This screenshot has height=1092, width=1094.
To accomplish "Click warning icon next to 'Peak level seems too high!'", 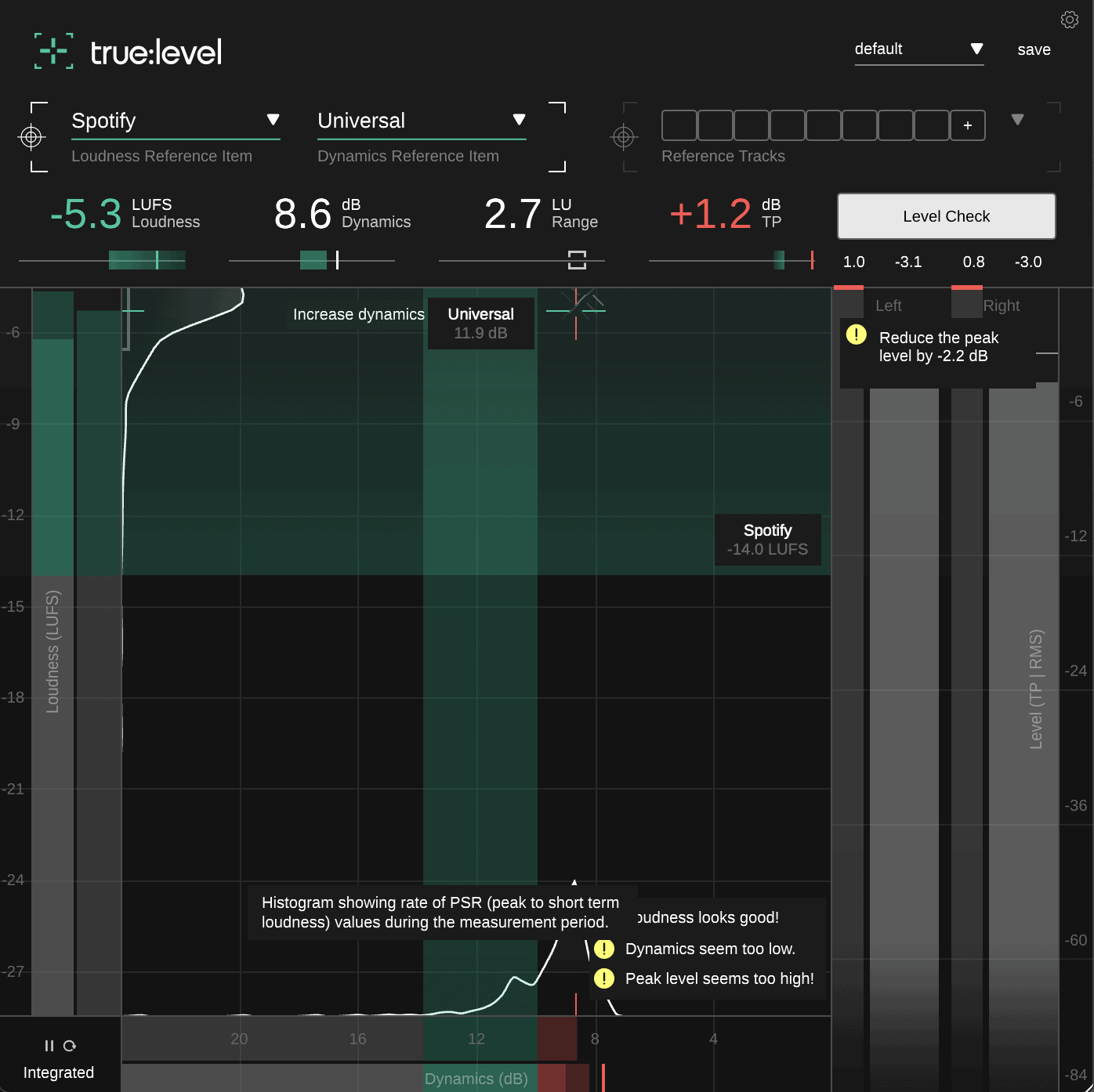I will [604, 978].
